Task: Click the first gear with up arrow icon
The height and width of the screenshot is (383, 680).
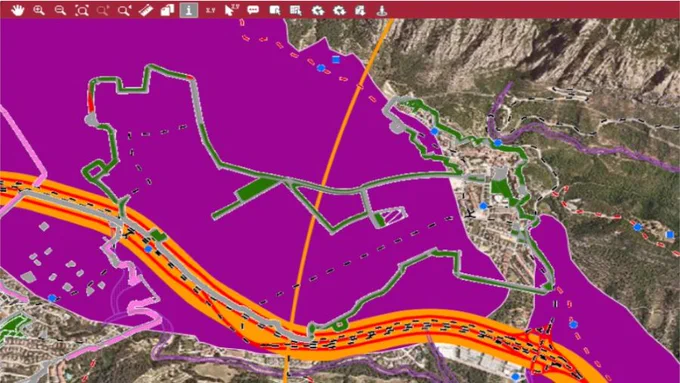Action: point(318,10)
